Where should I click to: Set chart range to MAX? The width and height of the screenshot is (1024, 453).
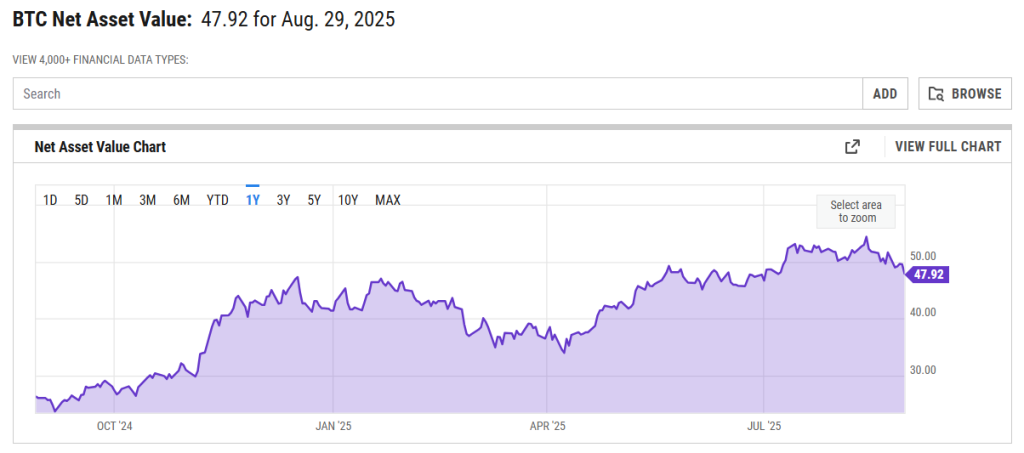(x=388, y=200)
